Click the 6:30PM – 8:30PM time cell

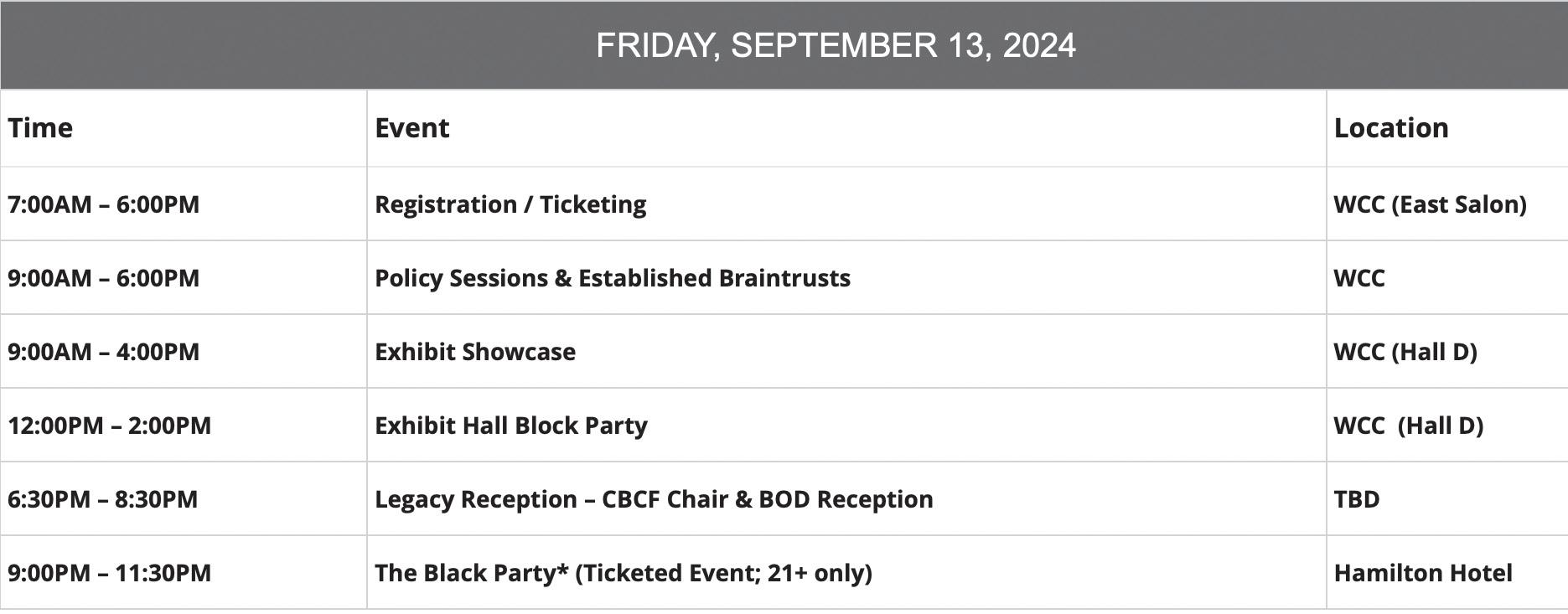click(102, 499)
